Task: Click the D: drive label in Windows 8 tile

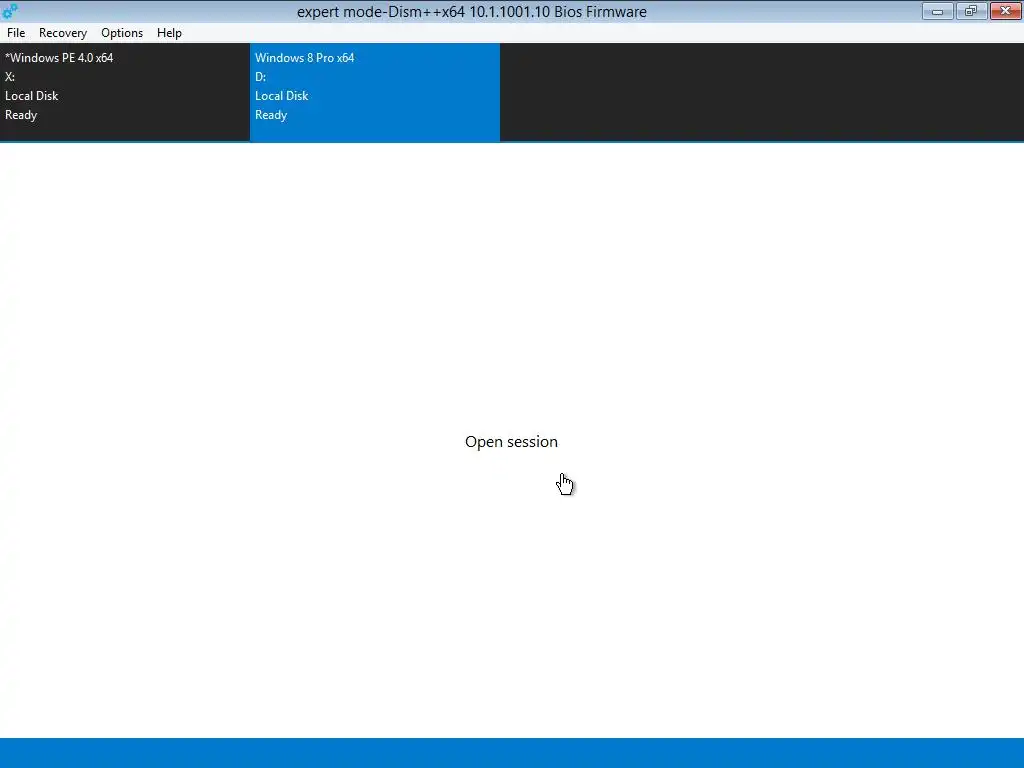Action: click(261, 77)
